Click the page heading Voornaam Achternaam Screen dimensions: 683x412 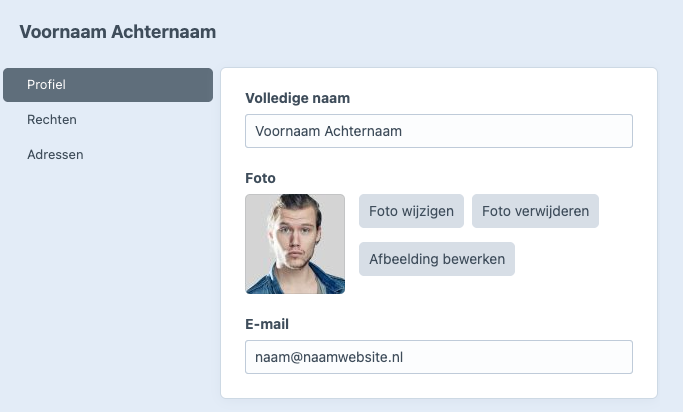[x=118, y=32]
